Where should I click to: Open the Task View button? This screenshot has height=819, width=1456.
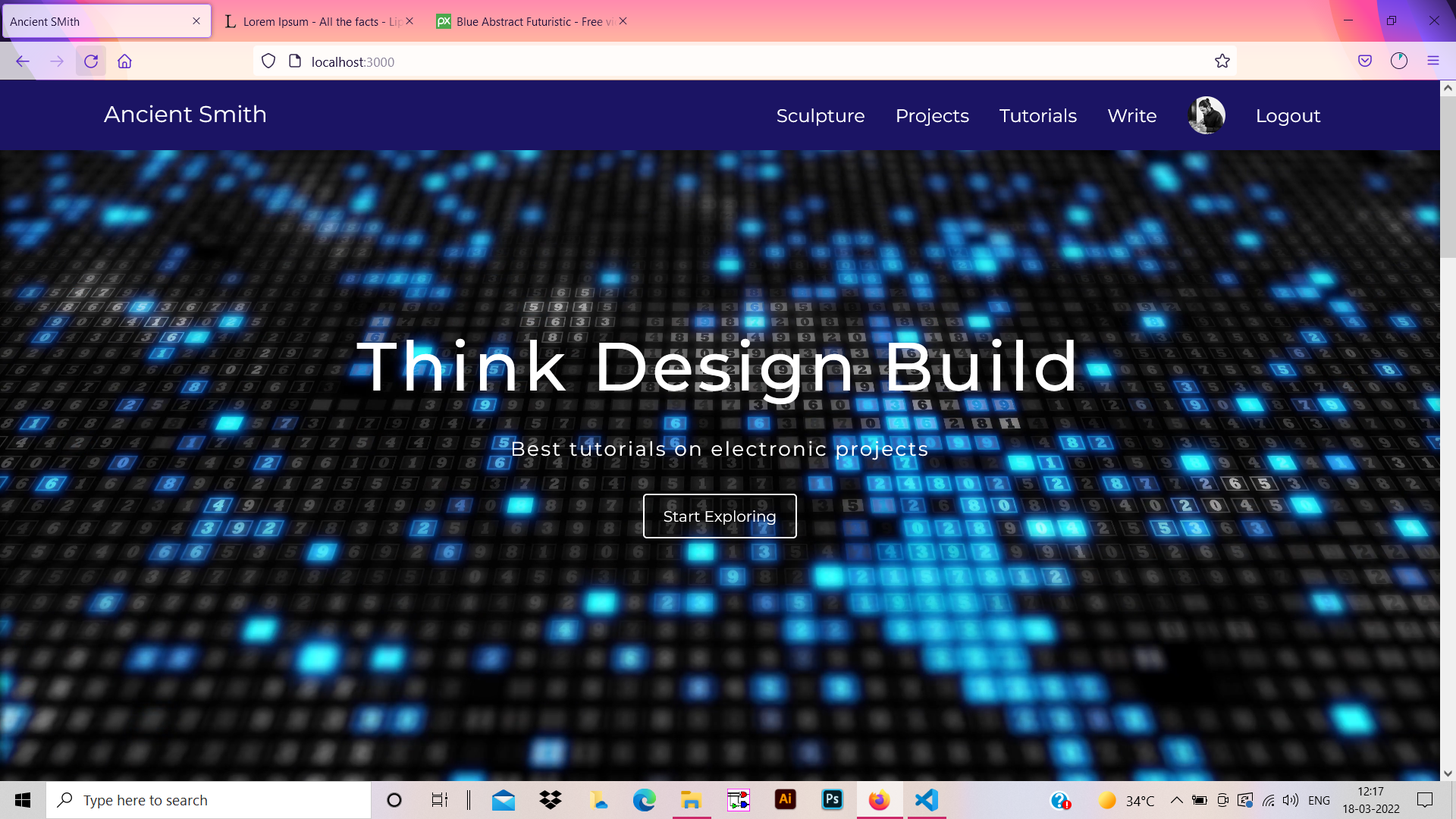click(440, 800)
